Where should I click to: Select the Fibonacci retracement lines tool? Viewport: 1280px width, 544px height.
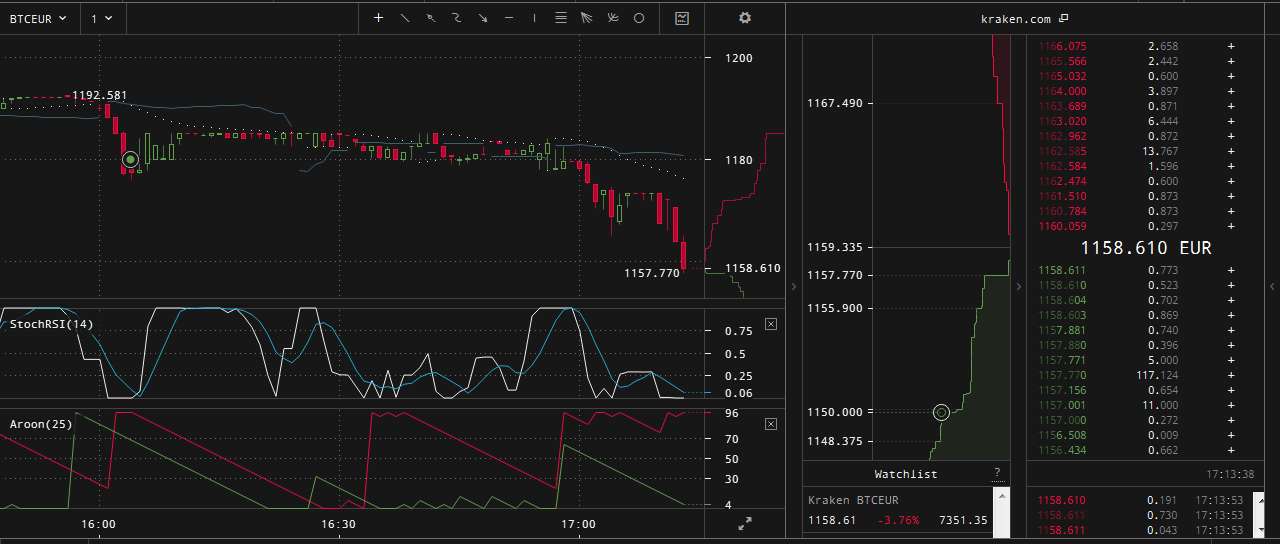coord(560,18)
